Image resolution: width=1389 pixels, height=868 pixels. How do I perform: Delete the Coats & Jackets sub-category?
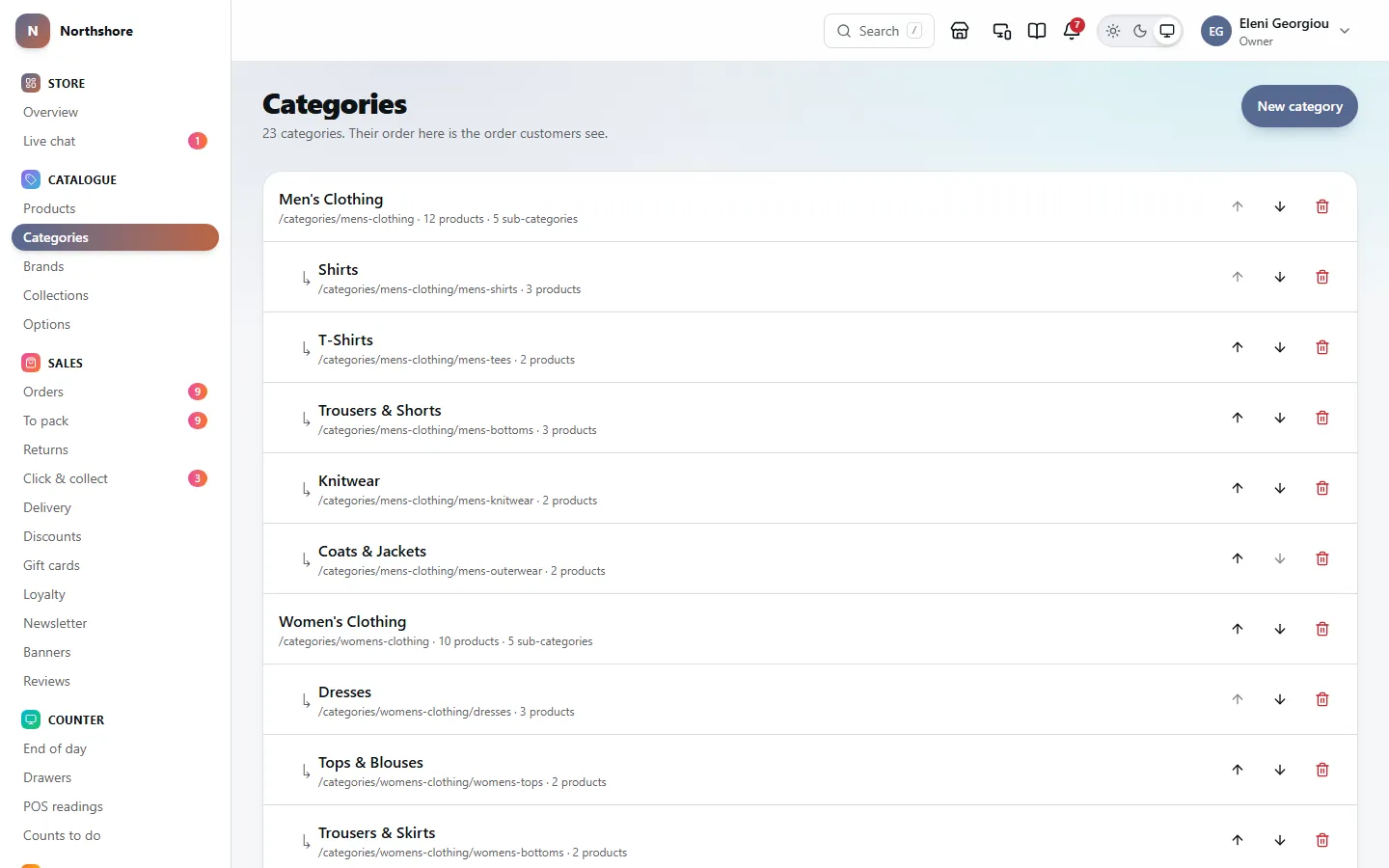point(1322,558)
